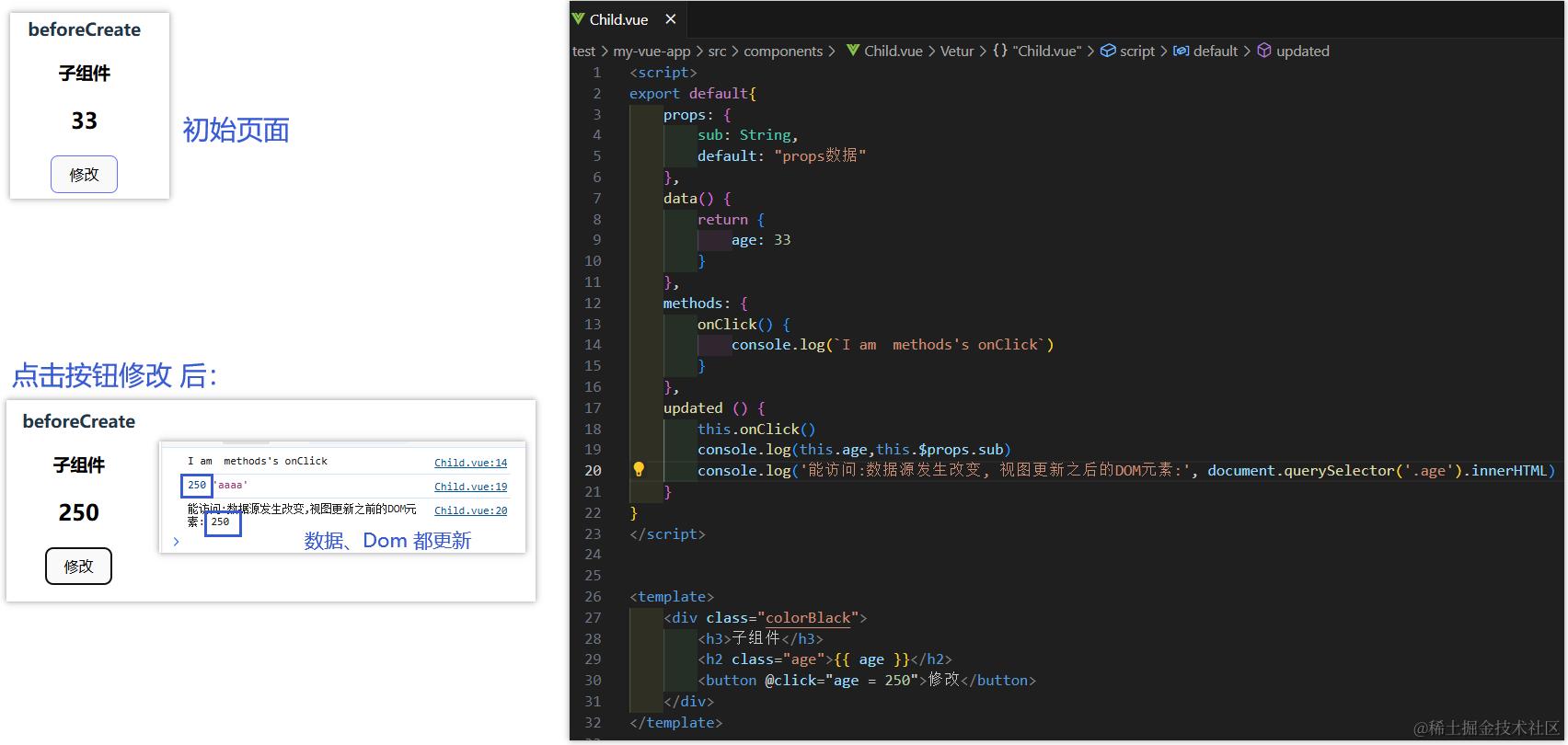Image resolution: width=1568 pixels, height=745 pixels.
Task: Click the updated method icon in the breadcrumb
Action: (1264, 51)
